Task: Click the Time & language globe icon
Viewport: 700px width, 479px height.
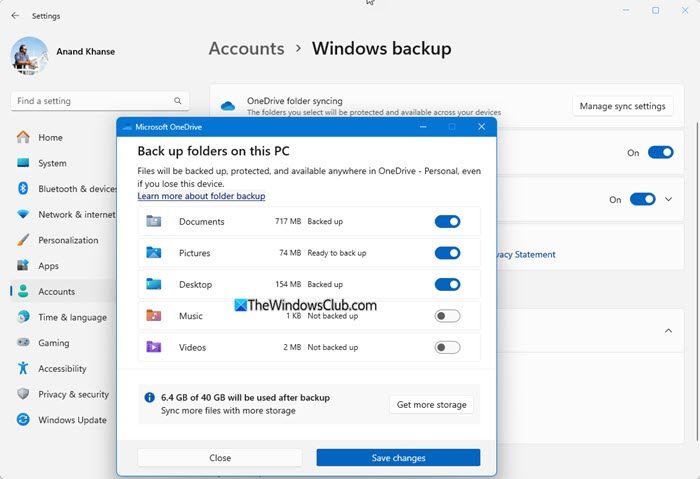Action: (23, 317)
